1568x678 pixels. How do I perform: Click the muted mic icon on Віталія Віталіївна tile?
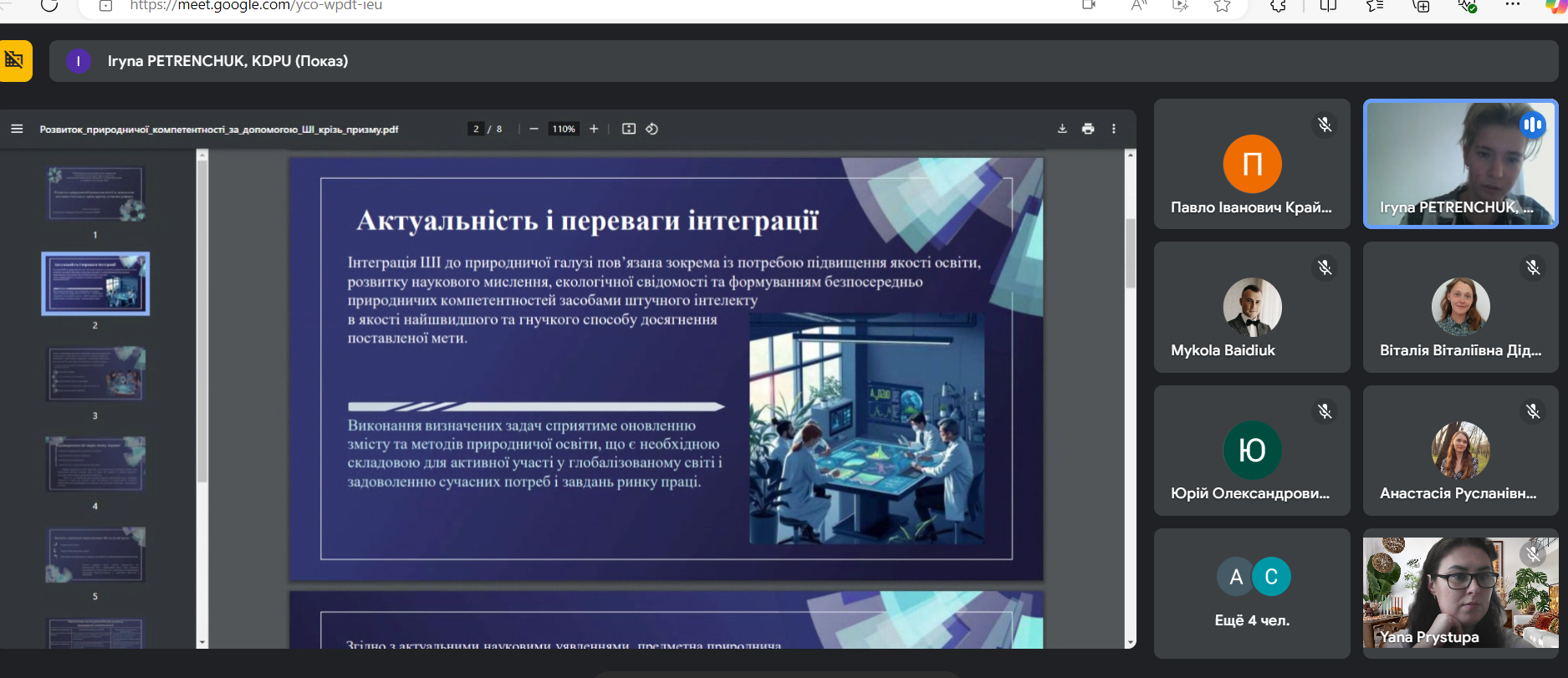pos(1533,268)
